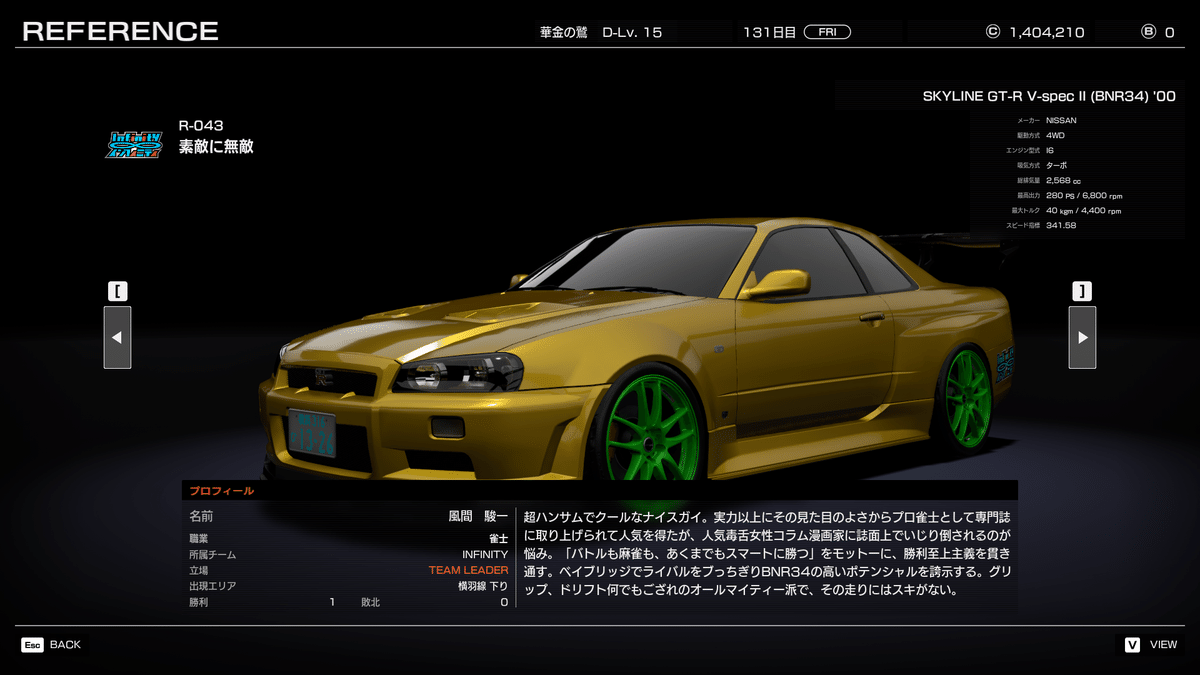Click the torque value 40 kgm / 4,400 rpm
The width and height of the screenshot is (1200, 675).
(1083, 210)
